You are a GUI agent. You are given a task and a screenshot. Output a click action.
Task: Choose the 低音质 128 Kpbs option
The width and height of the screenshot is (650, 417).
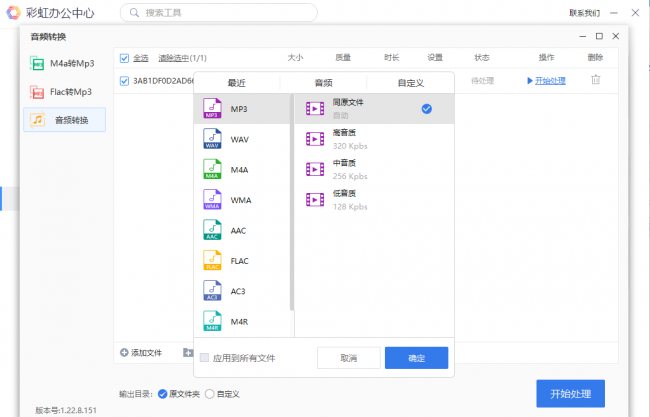pos(374,200)
